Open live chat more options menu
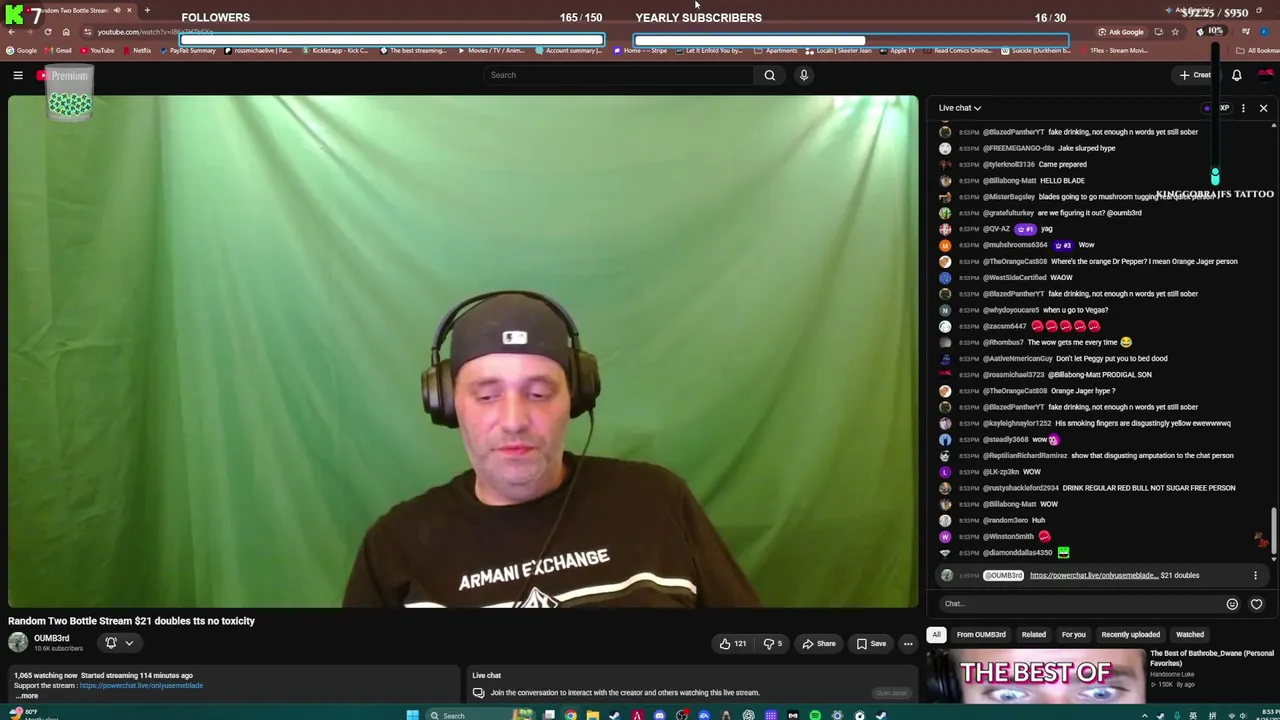Image resolution: width=1280 pixels, height=720 pixels. 1243,108
